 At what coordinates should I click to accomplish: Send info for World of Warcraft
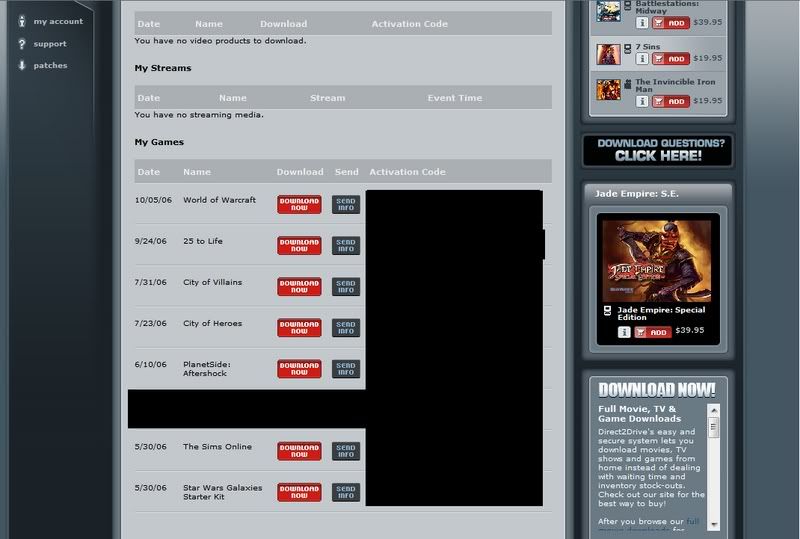pos(346,204)
